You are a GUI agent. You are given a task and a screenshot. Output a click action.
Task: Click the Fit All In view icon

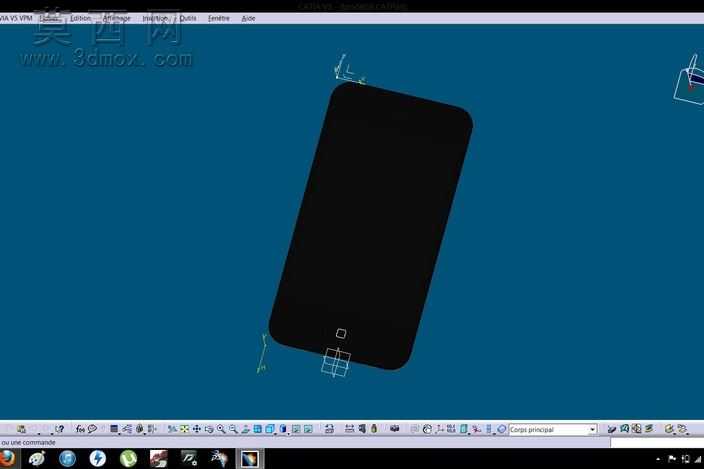185,429
